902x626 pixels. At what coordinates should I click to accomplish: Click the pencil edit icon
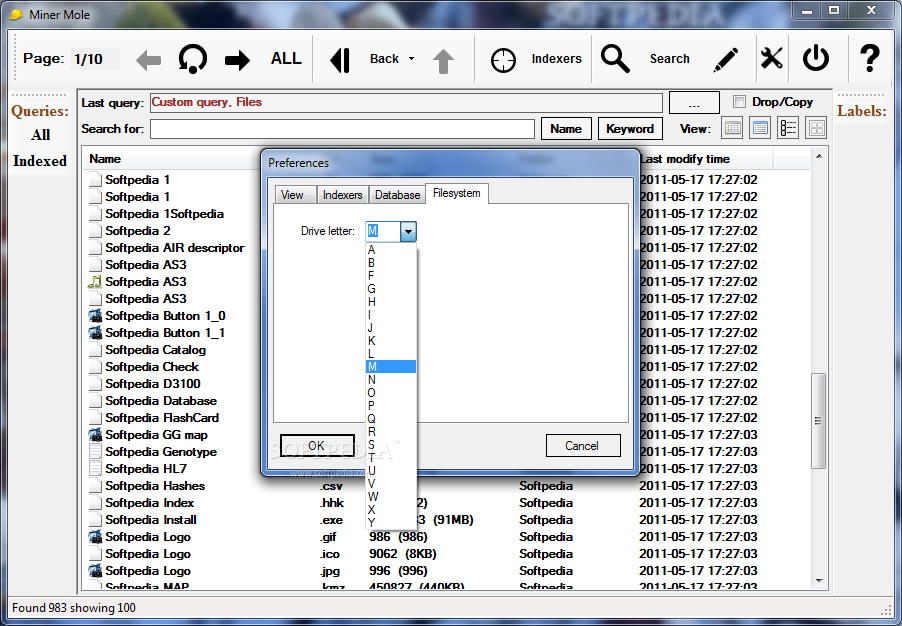725,60
